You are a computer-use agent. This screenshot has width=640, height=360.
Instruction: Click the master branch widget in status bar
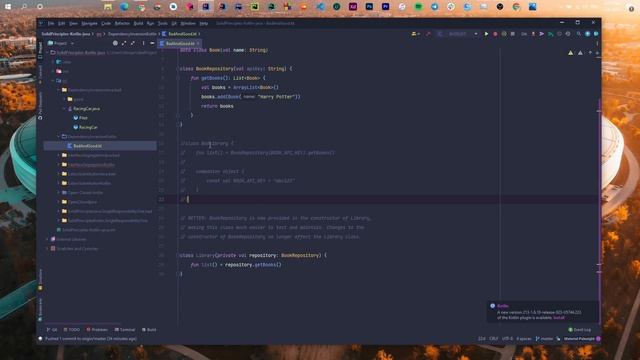(x=544, y=339)
